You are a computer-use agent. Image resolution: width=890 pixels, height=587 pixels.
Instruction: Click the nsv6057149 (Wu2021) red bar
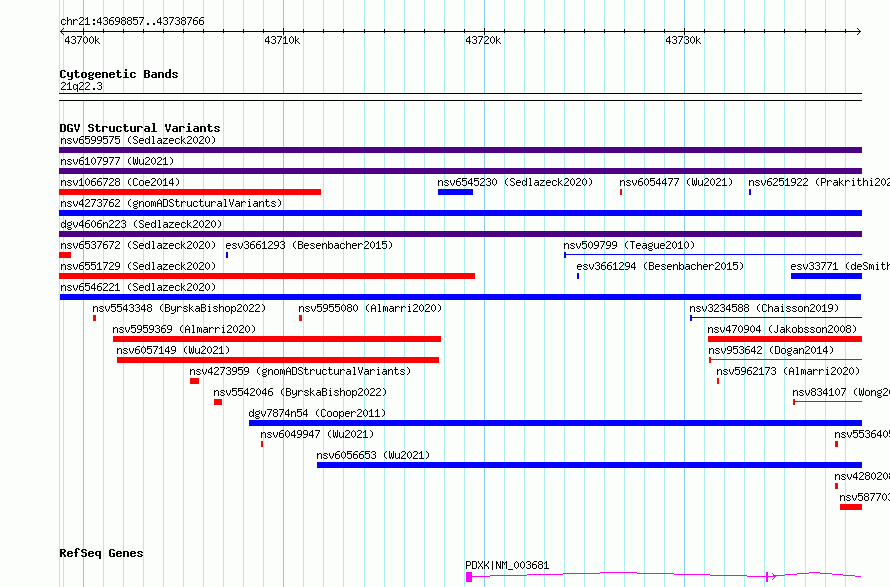(x=278, y=360)
